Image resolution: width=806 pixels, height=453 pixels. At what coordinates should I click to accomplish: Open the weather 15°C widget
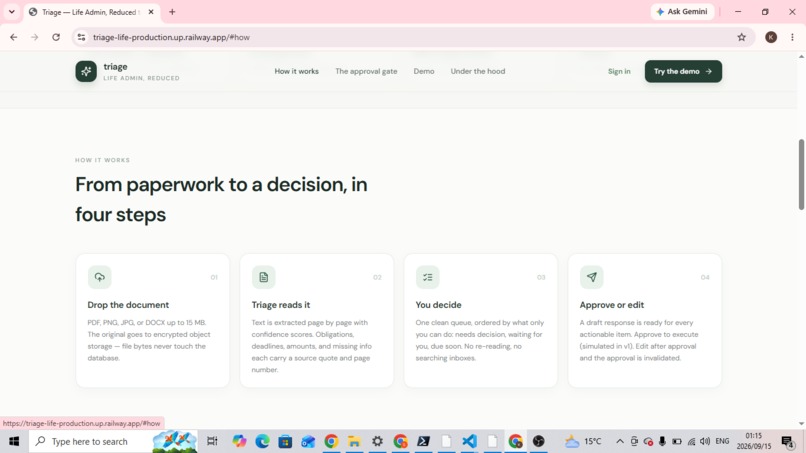(x=583, y=441)
